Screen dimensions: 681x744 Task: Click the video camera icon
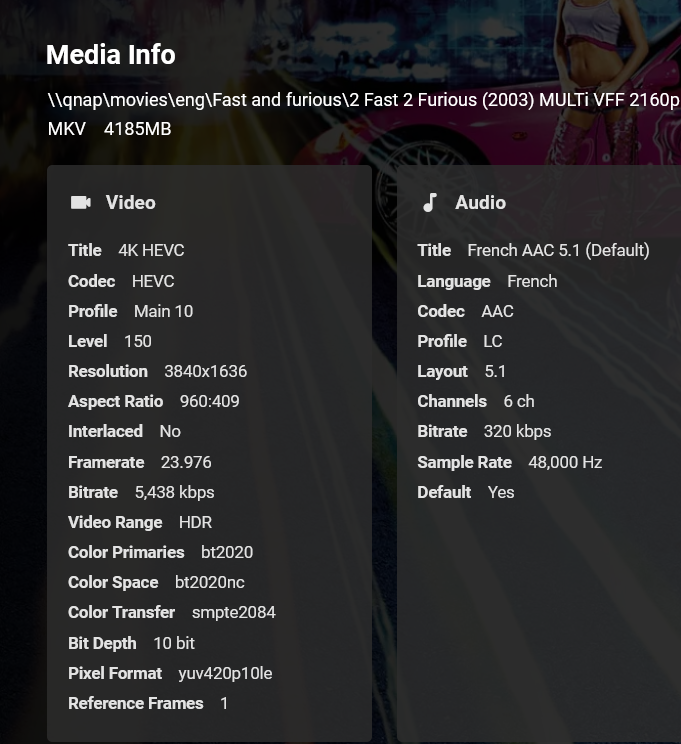[x=81, y=203]
